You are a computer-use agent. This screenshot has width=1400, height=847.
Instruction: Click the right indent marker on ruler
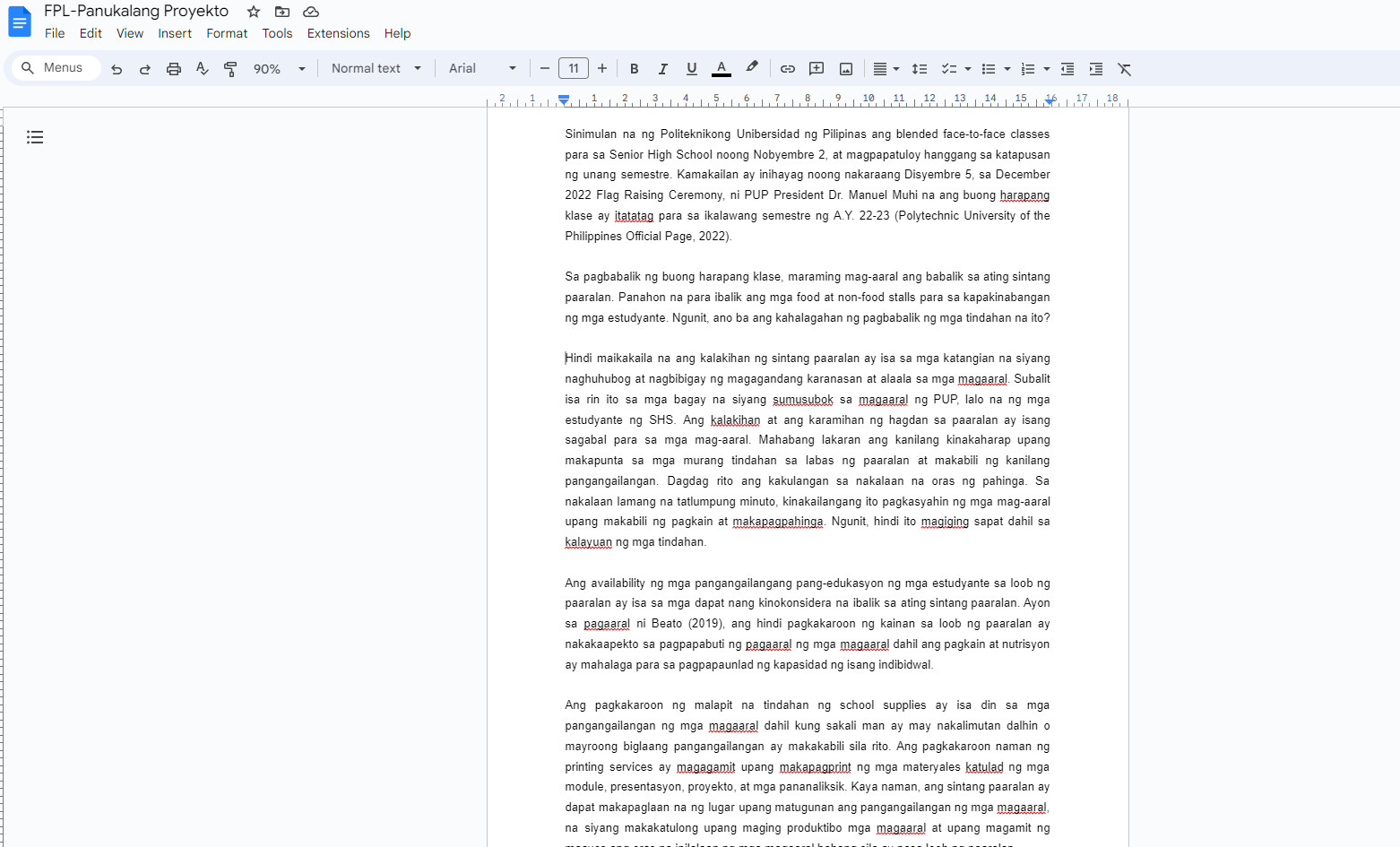1050,101
